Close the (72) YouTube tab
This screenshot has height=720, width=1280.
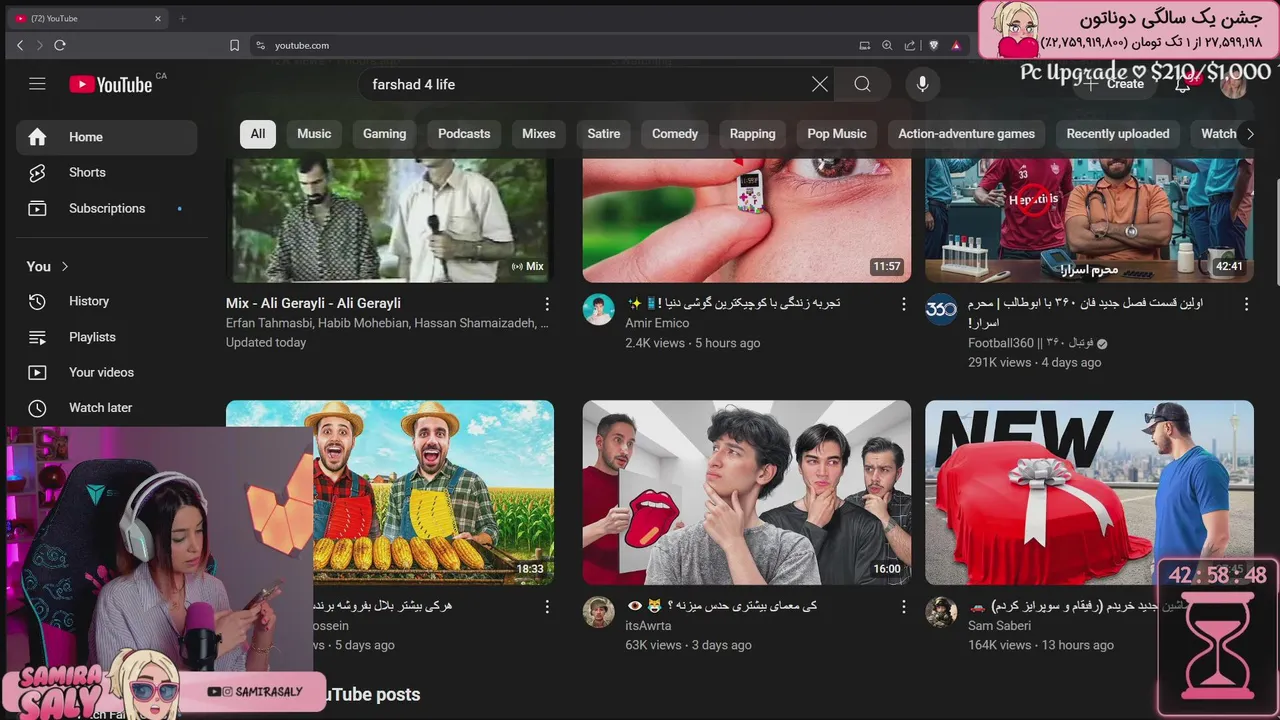click(157, 18)
